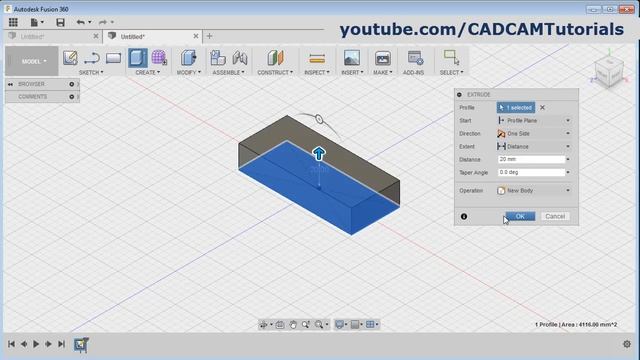
Task: Open the MODIFY menu
Action: (189, 72)
